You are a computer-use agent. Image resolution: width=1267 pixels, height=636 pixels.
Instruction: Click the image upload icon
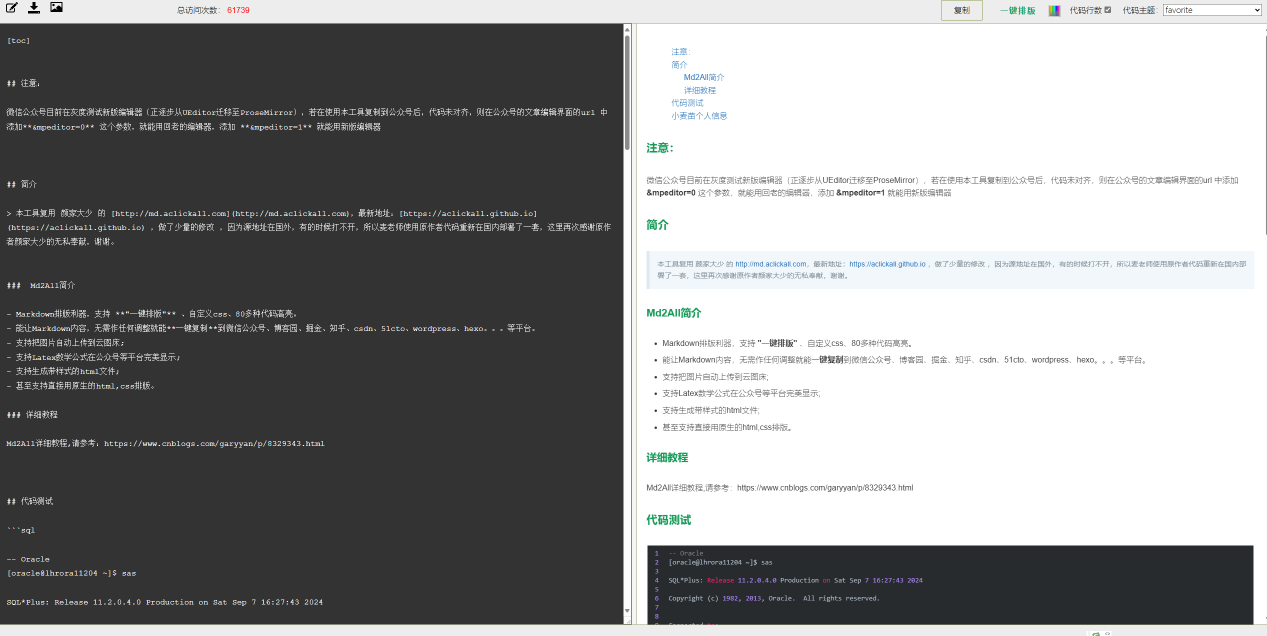point(56,8)
